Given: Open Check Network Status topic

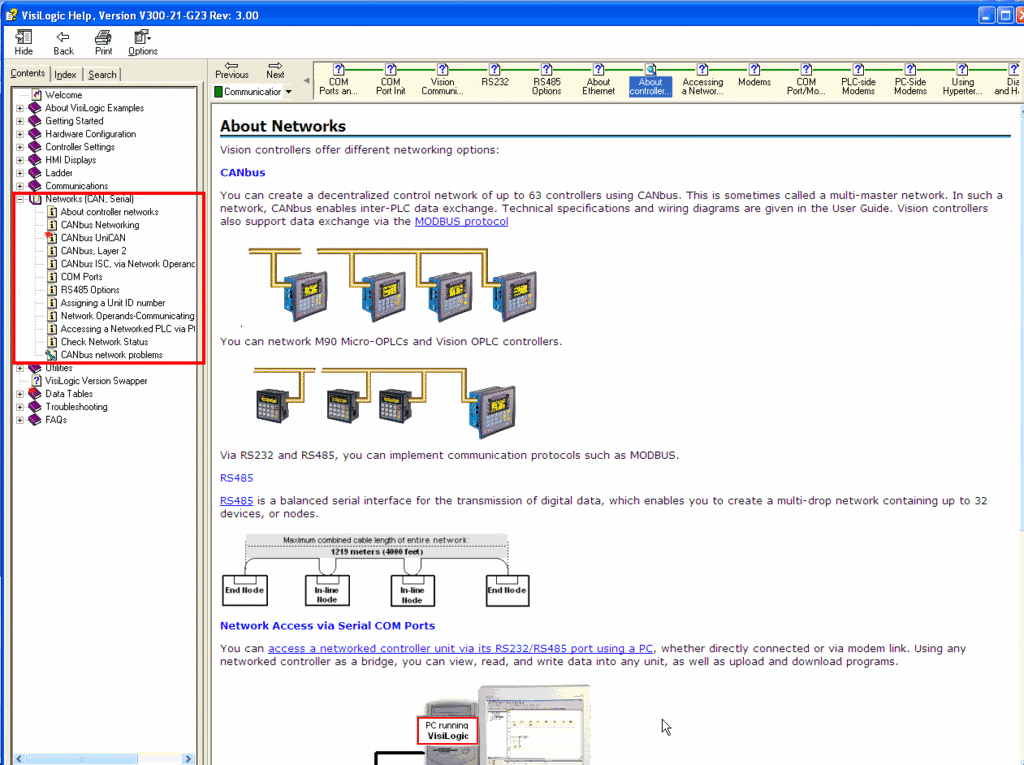Looking at the screenshot, I should coord(104,342).
